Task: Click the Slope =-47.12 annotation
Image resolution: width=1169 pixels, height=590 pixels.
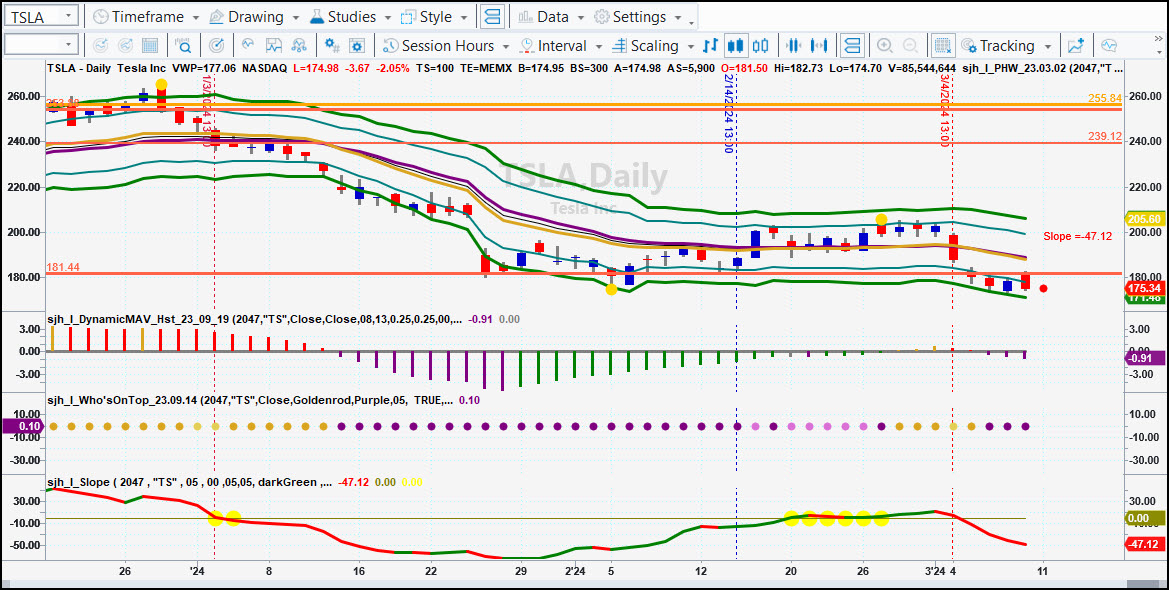Action: tap(1078, 236)
